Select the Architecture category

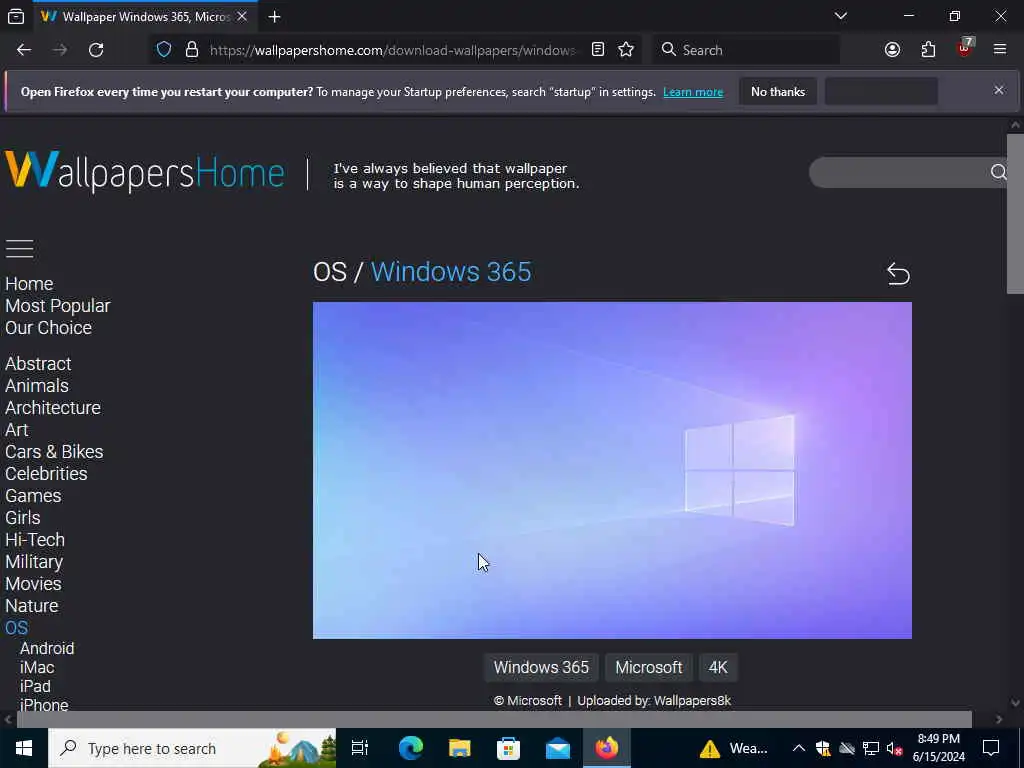pyautogui.click(x=53, y=408)
